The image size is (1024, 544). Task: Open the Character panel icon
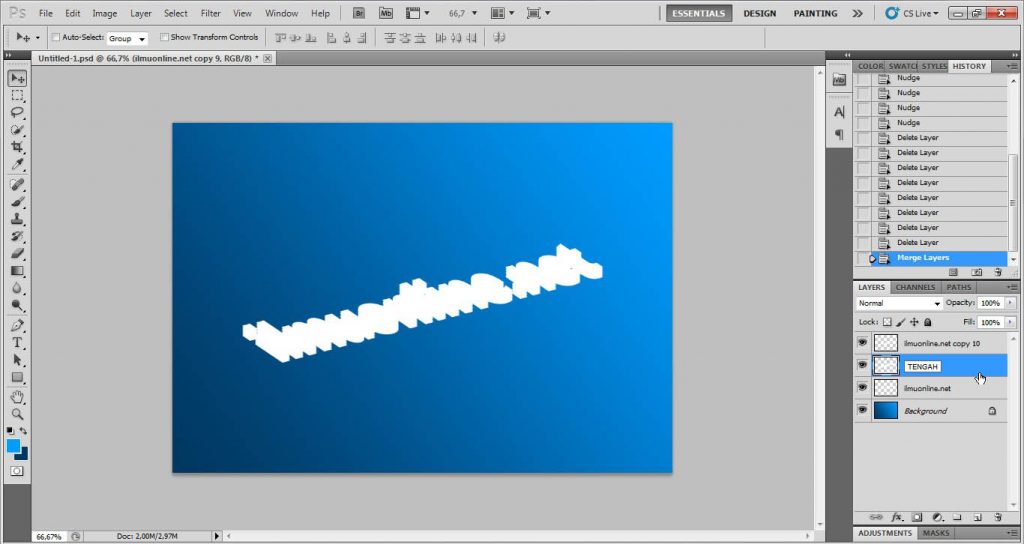[839, 112]
